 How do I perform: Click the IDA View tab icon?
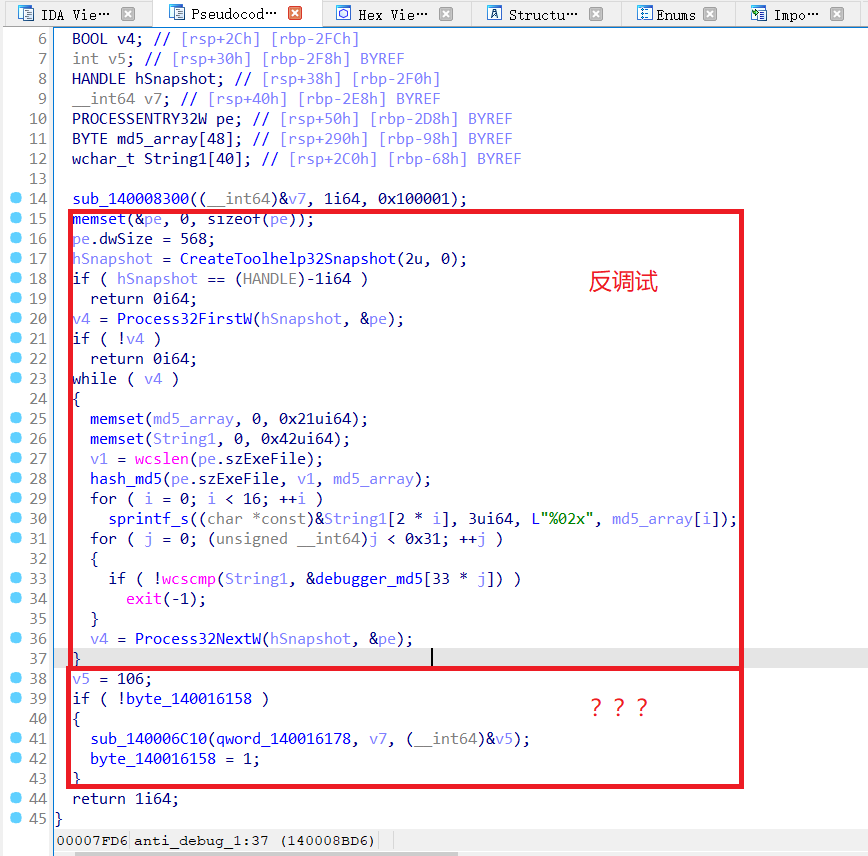tap(27, 14)
